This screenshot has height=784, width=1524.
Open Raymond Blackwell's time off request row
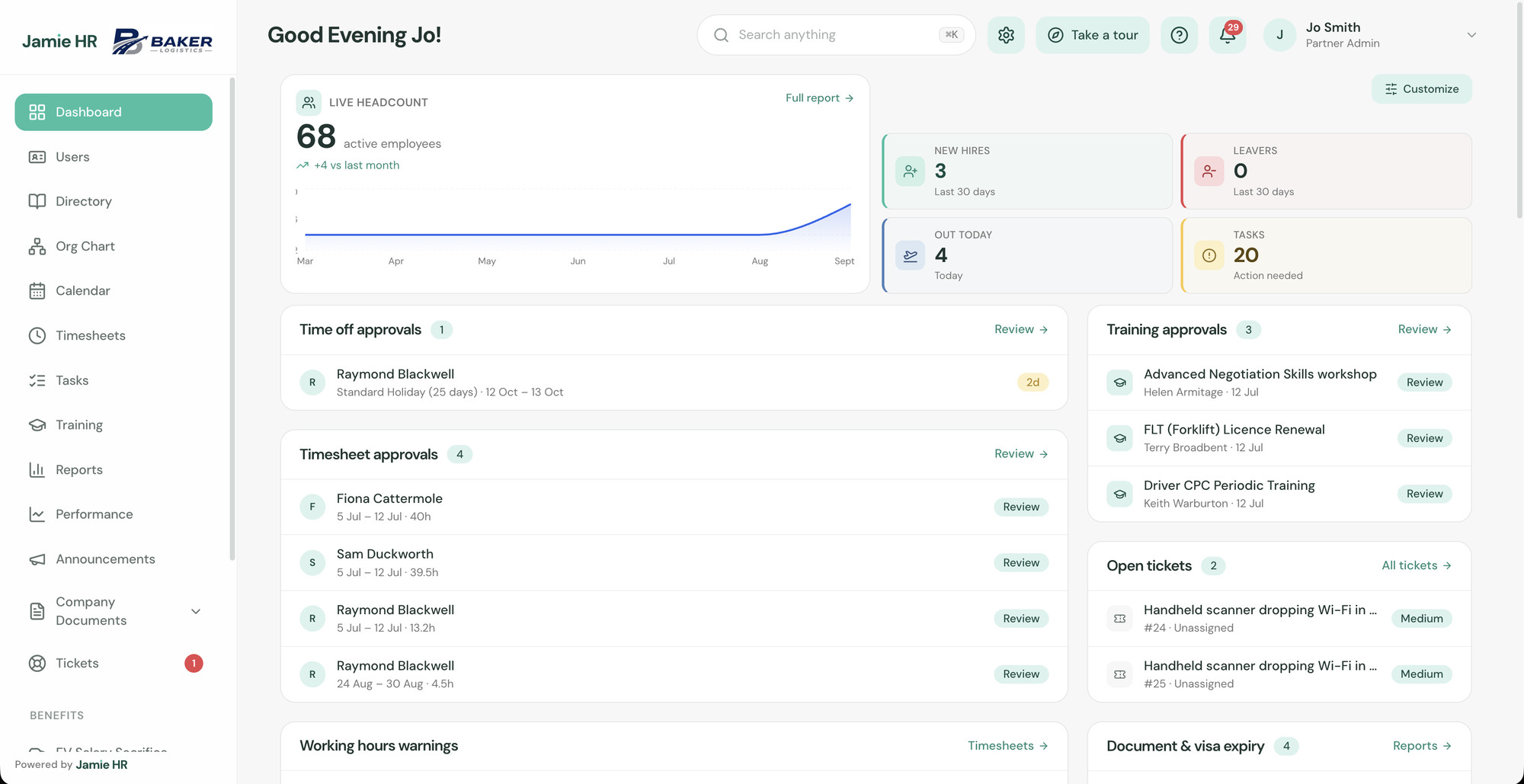click(x=674, y=382)
